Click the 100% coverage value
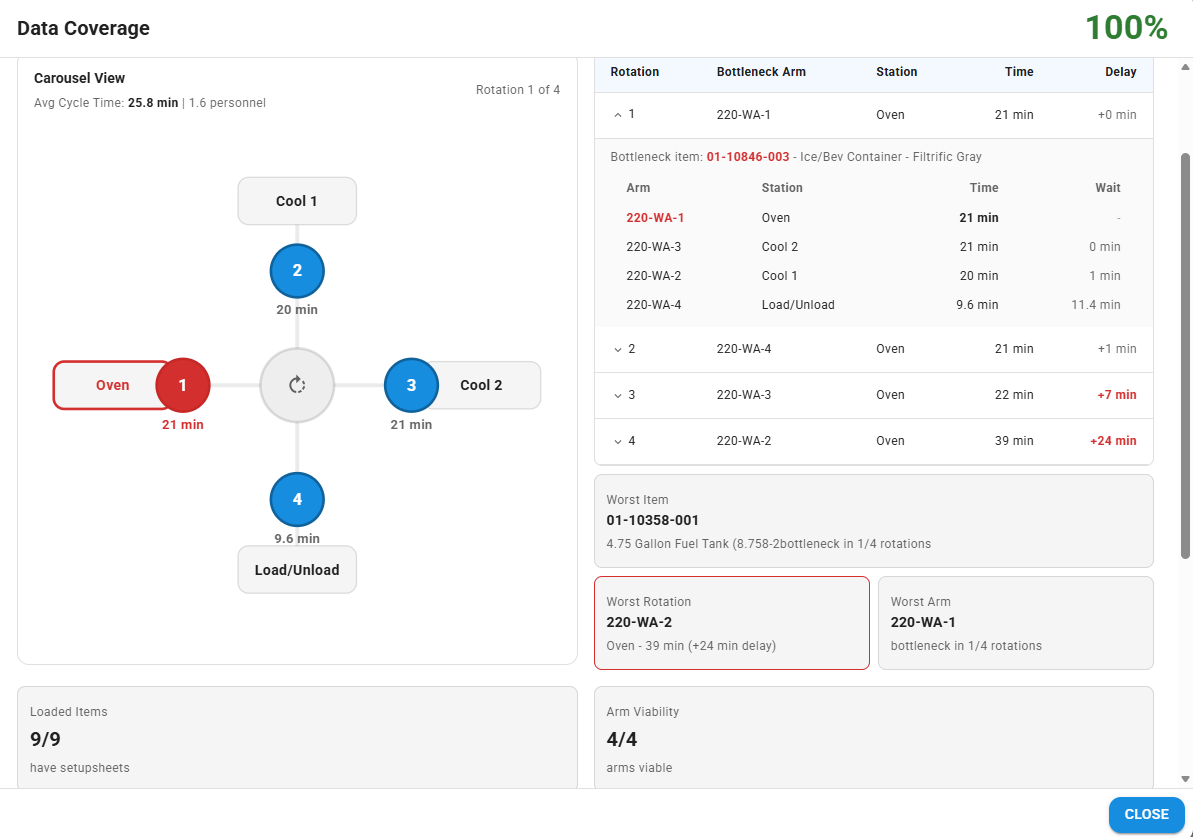 [1126, 28]
